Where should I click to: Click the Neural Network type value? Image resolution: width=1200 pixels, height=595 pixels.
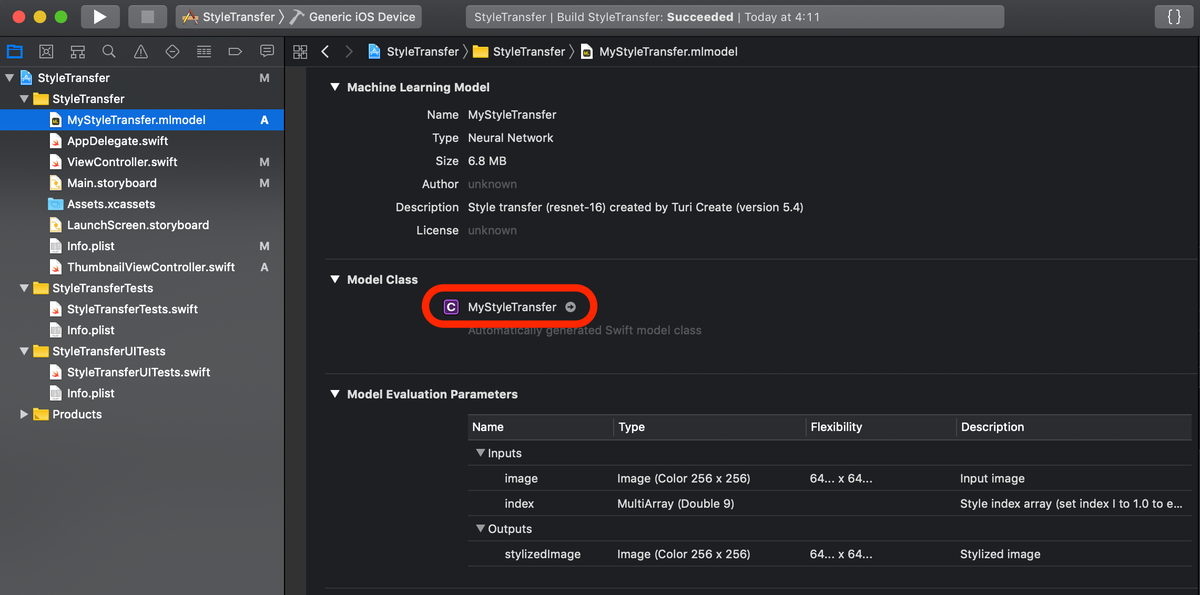tap(511, 138)
